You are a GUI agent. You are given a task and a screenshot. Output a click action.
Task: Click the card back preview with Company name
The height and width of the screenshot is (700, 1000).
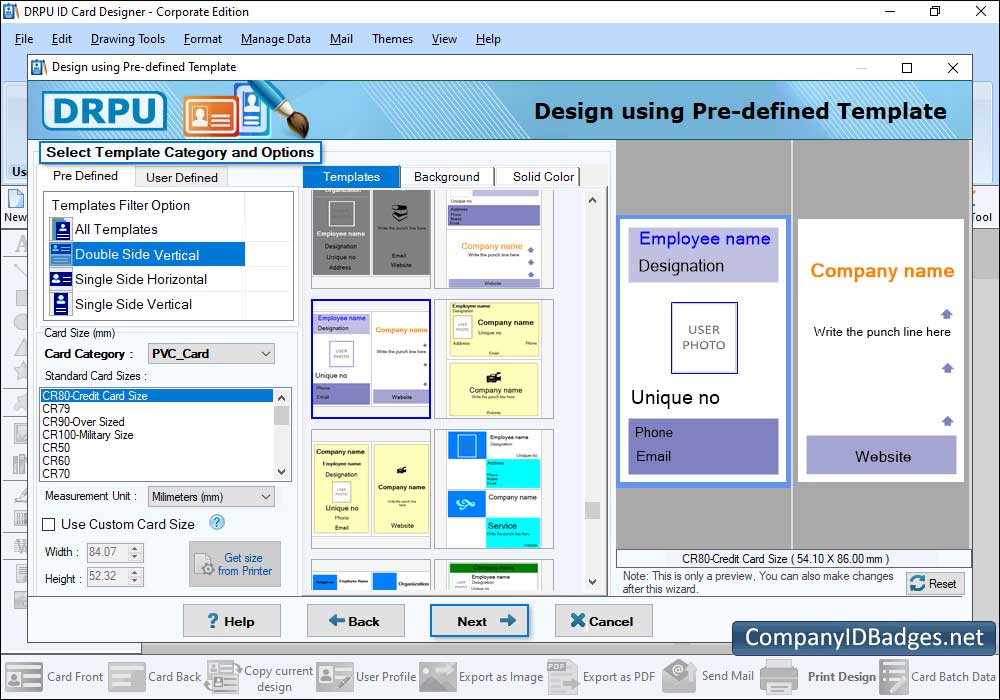[x=881, y=351]
